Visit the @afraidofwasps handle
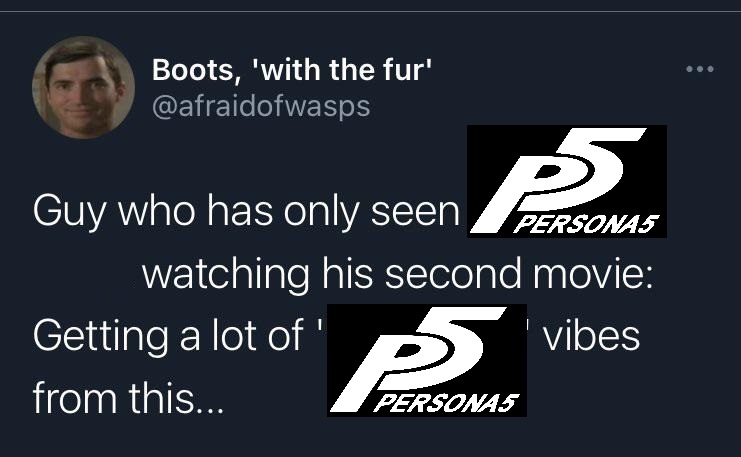This screenshot has height=457, width=741. [261, 106]
